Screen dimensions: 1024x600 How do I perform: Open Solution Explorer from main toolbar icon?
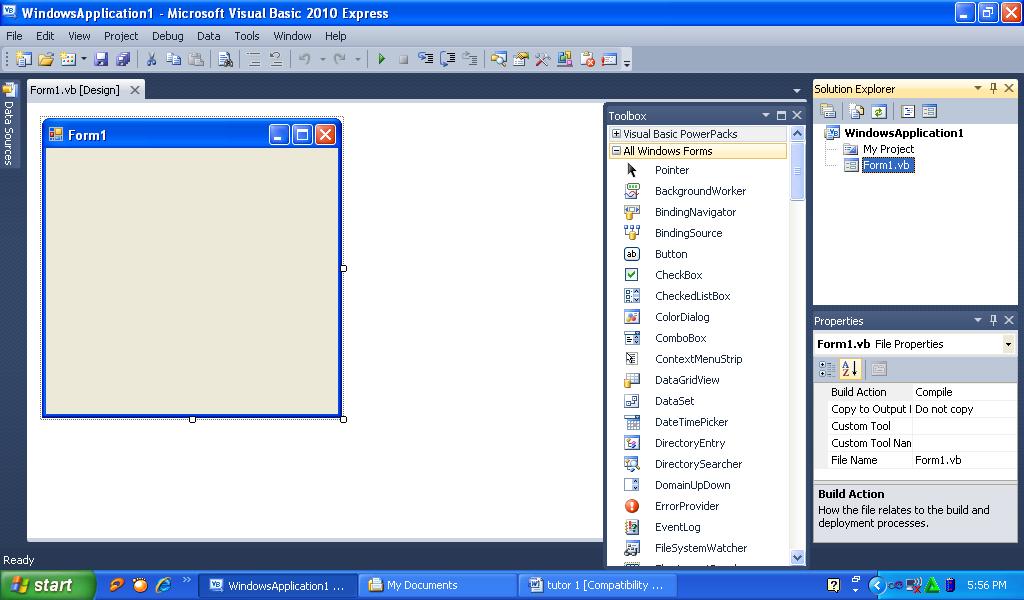(499, 59)
